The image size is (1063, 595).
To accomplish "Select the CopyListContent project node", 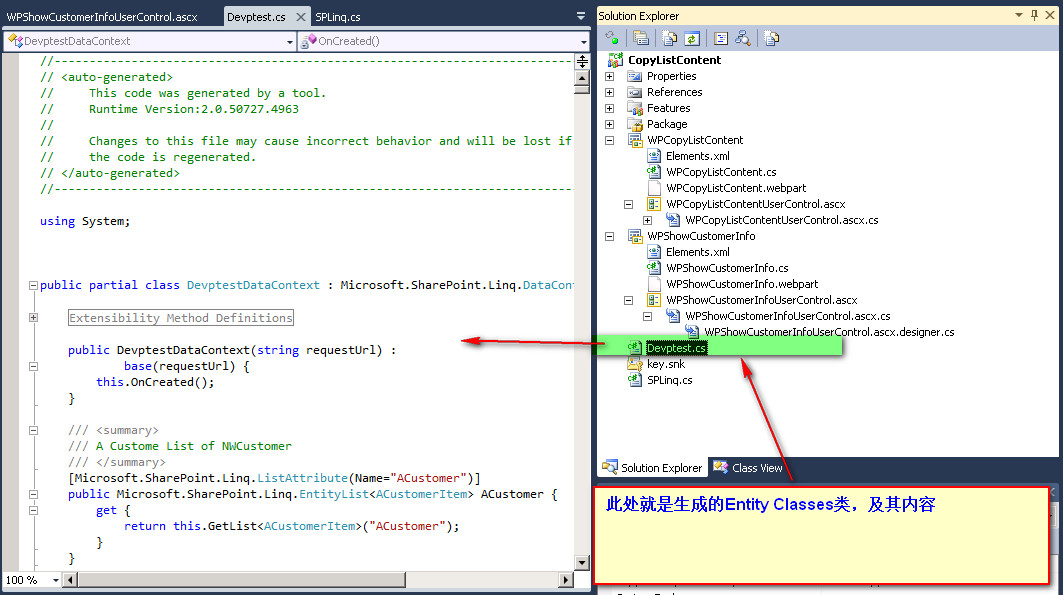I will 675,60.
